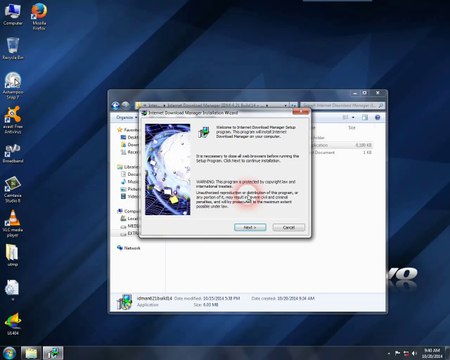450x360 pixels.
Task: Click Next in the IDM installation wizard
Action: 250,227
